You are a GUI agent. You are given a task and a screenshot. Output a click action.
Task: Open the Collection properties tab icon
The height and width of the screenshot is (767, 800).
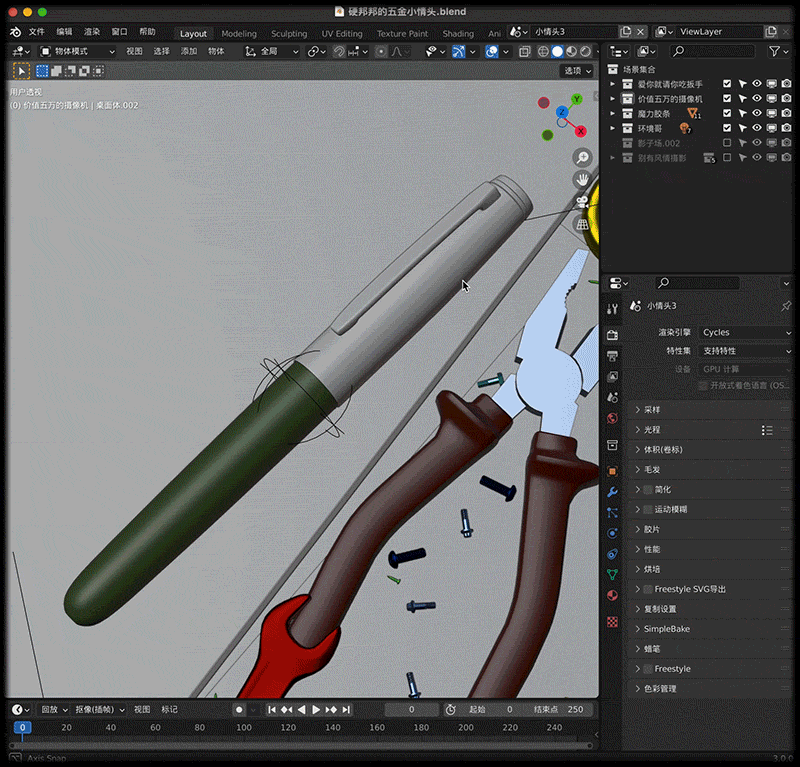613,445
